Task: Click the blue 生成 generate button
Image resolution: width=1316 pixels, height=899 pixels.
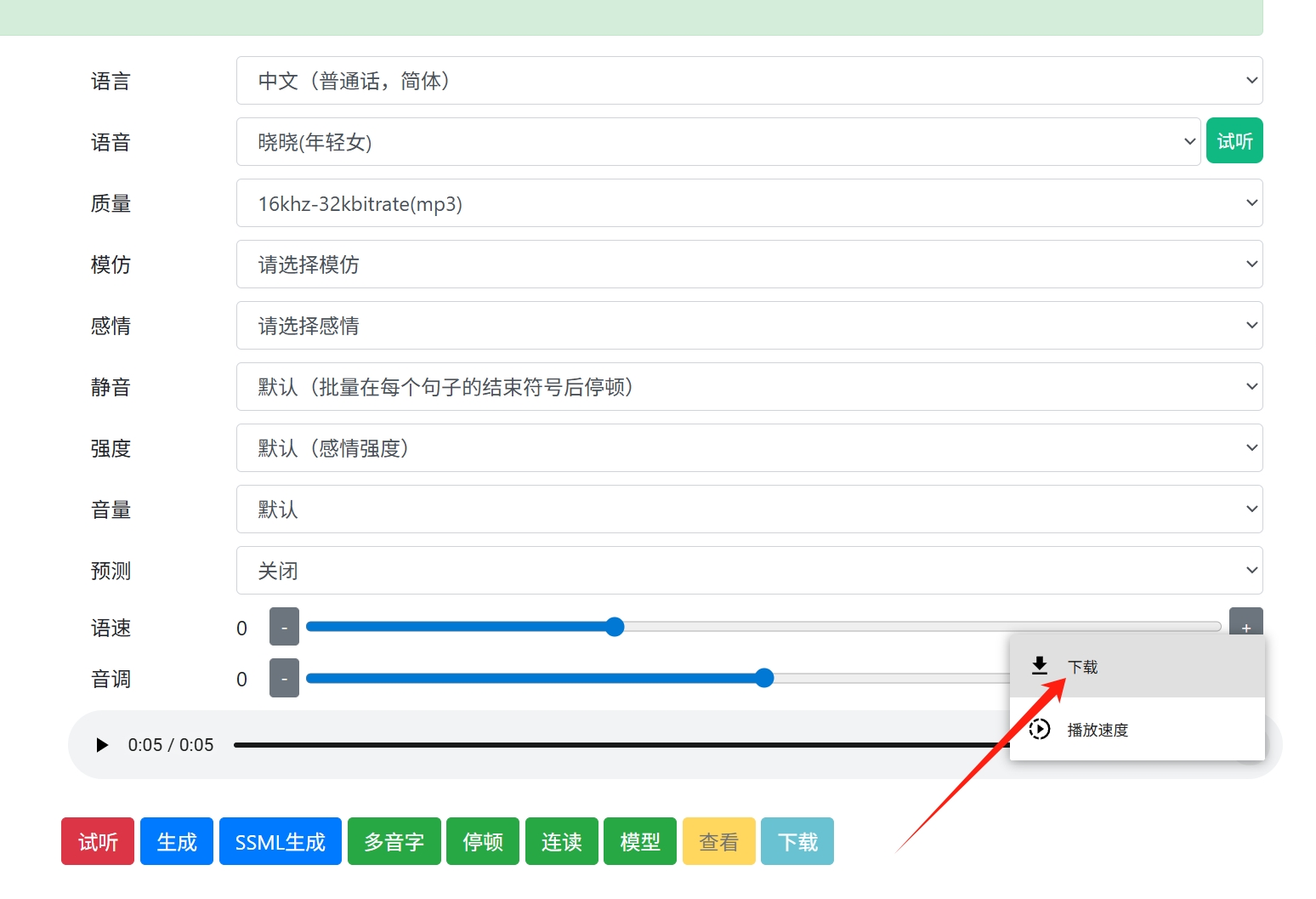Action: [x=176, y=841]
